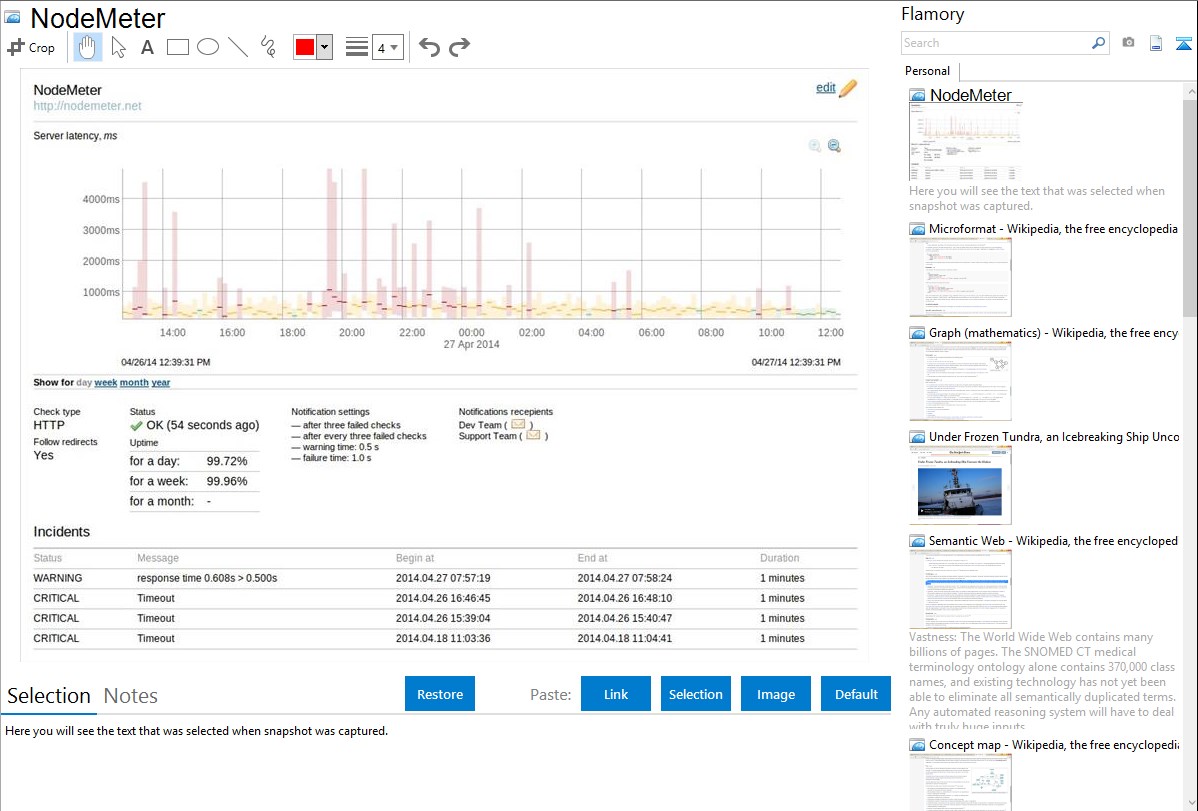Open the color picker dropdown arrow
This screenshot has height=811, width=1198.
coord(324,47)
